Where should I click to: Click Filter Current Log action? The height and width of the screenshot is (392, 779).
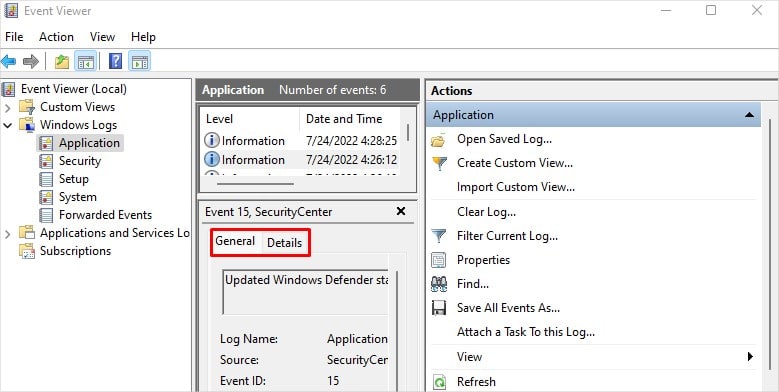pyautogui.click(x=507, y=236)
